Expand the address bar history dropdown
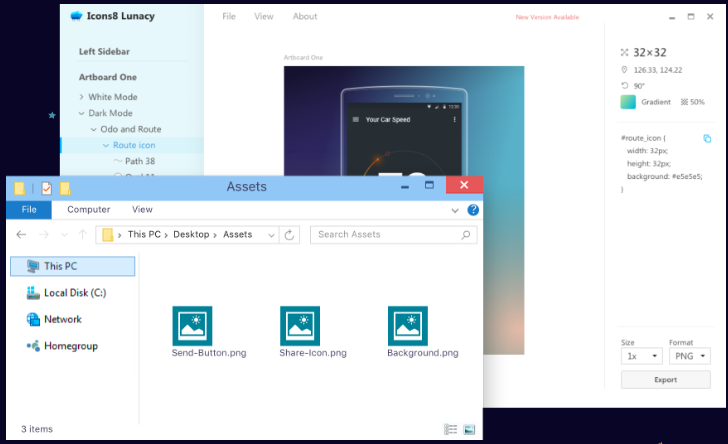Screen dimensions: 728x444 272,235
